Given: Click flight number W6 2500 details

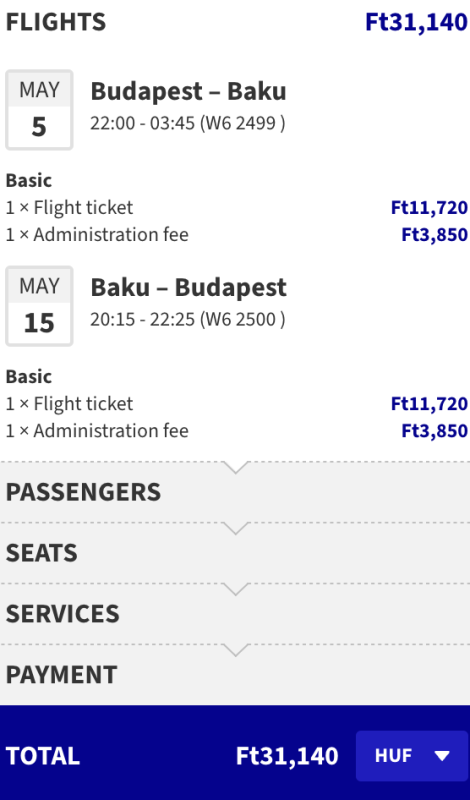Looking at the screenshot, I should (x=242, y=319).
